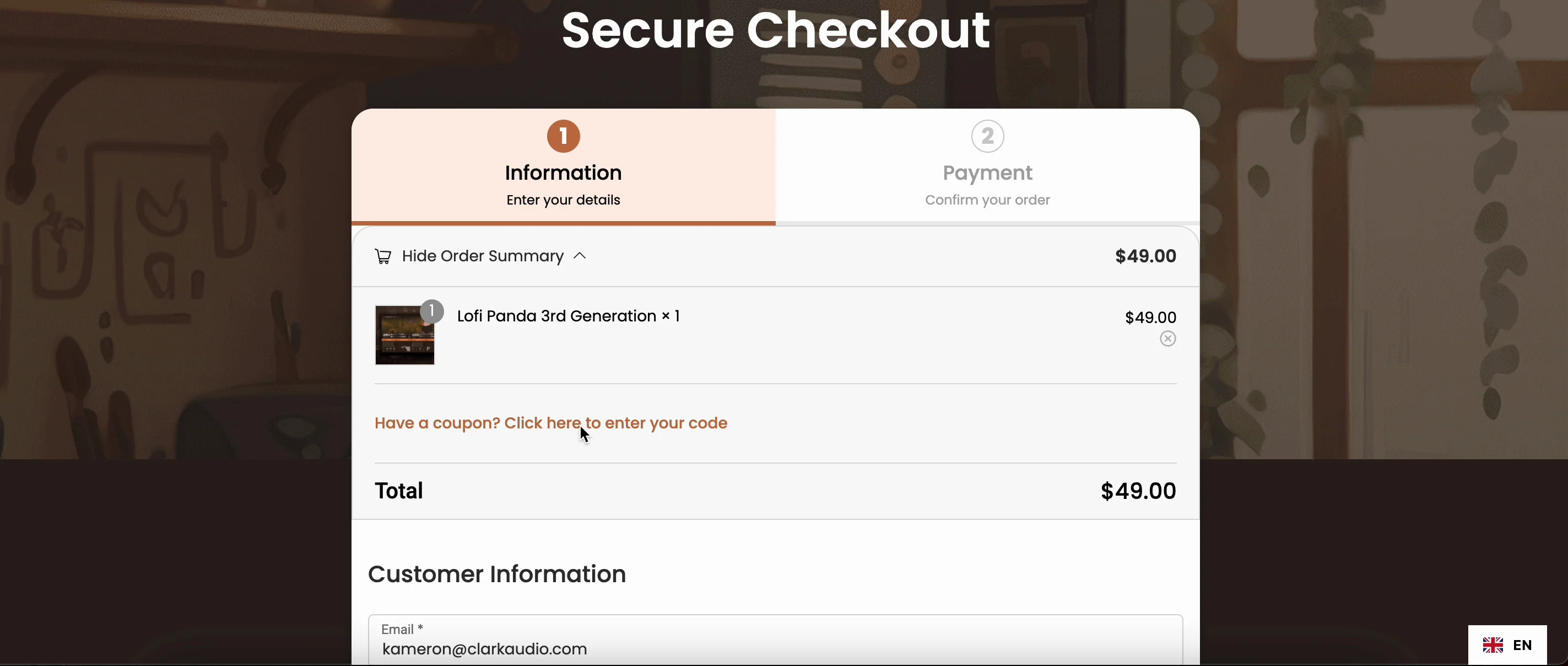This screenshot has height=666, width=1568.
Task: Remove Lofi Panda item with circled X icon
Action: point(1167,339)
